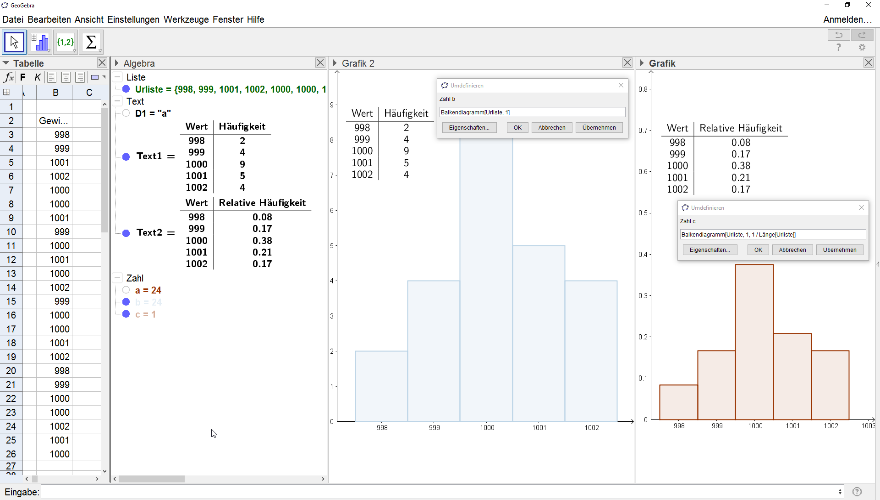Toggle visibility of number a = 24
Image resolution: width=880 pixels, height=500 pixels.
click(x=126, y=290)
